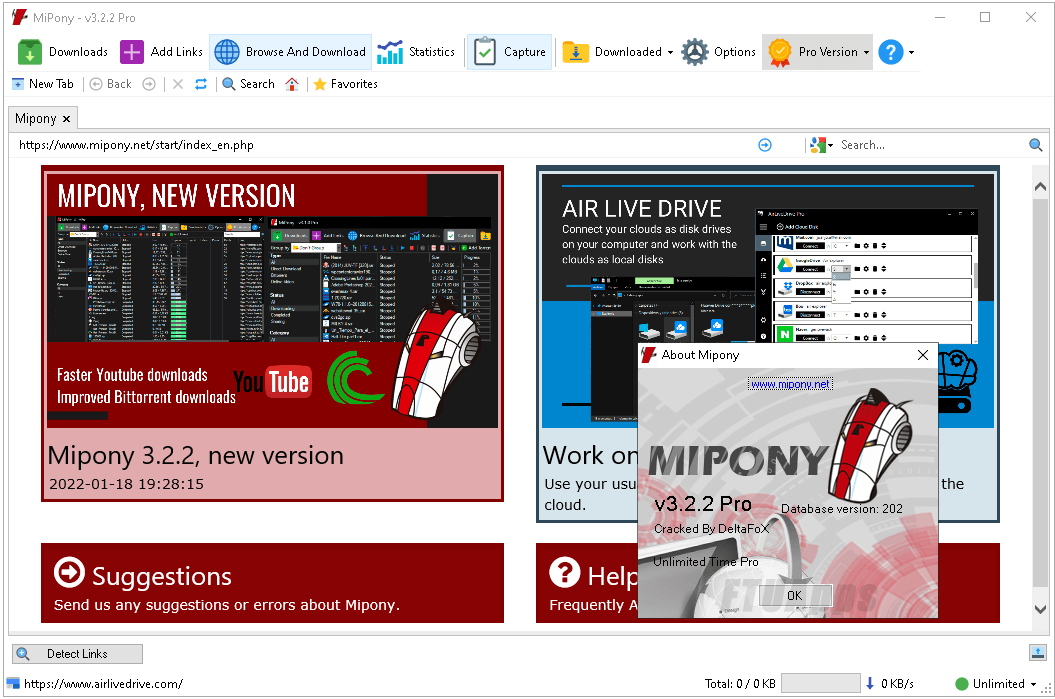Click the Detect Links button
Image resolution: width=1055 pixels, height=699 pixels.
77,654
